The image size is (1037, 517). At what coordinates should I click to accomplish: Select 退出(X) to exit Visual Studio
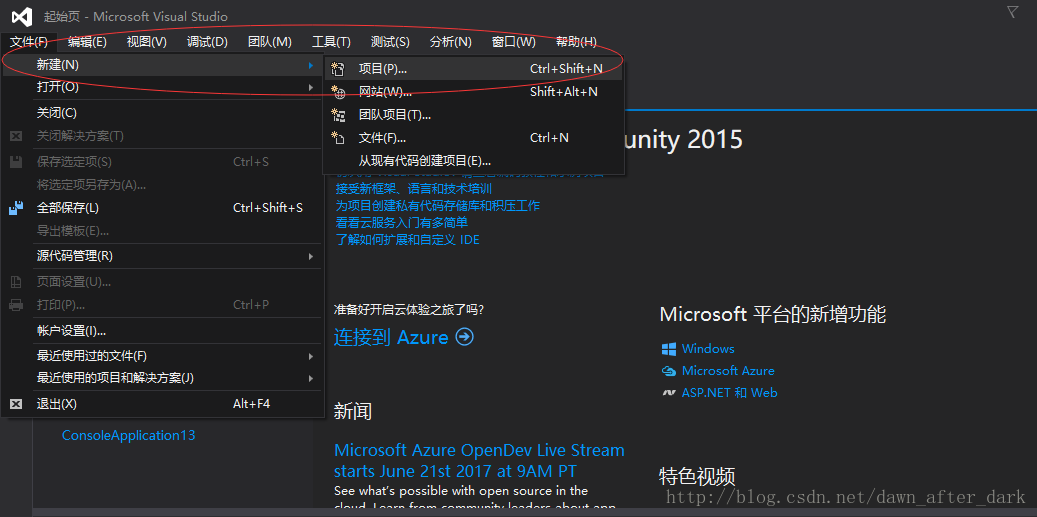pyautogui.click(x=162, y=404)
